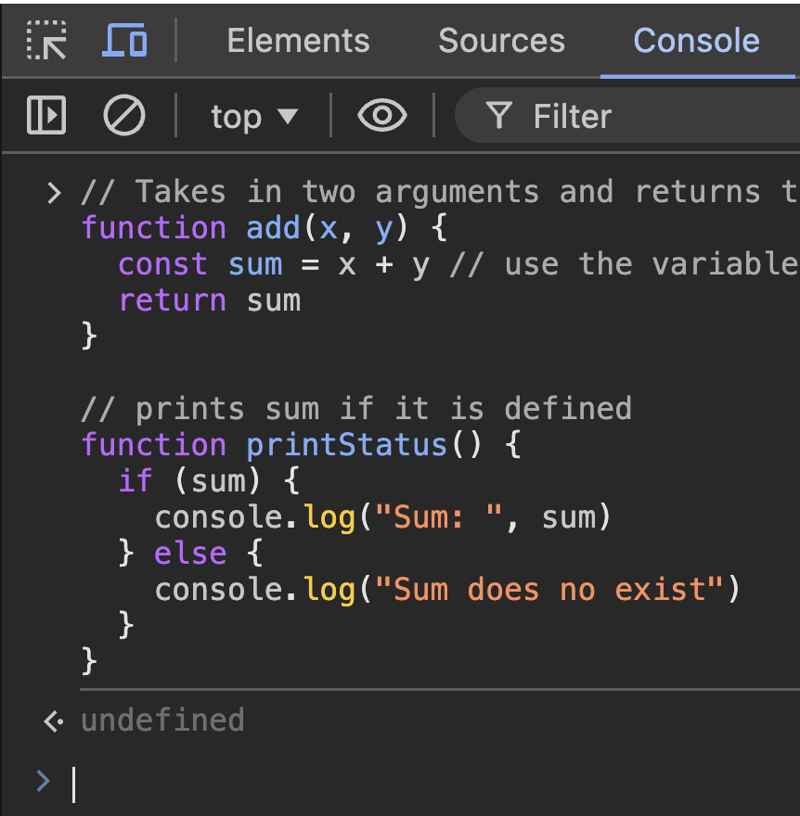
Task: Open the Elements tab
Action: pyautogui.click(x=298, y=41)
